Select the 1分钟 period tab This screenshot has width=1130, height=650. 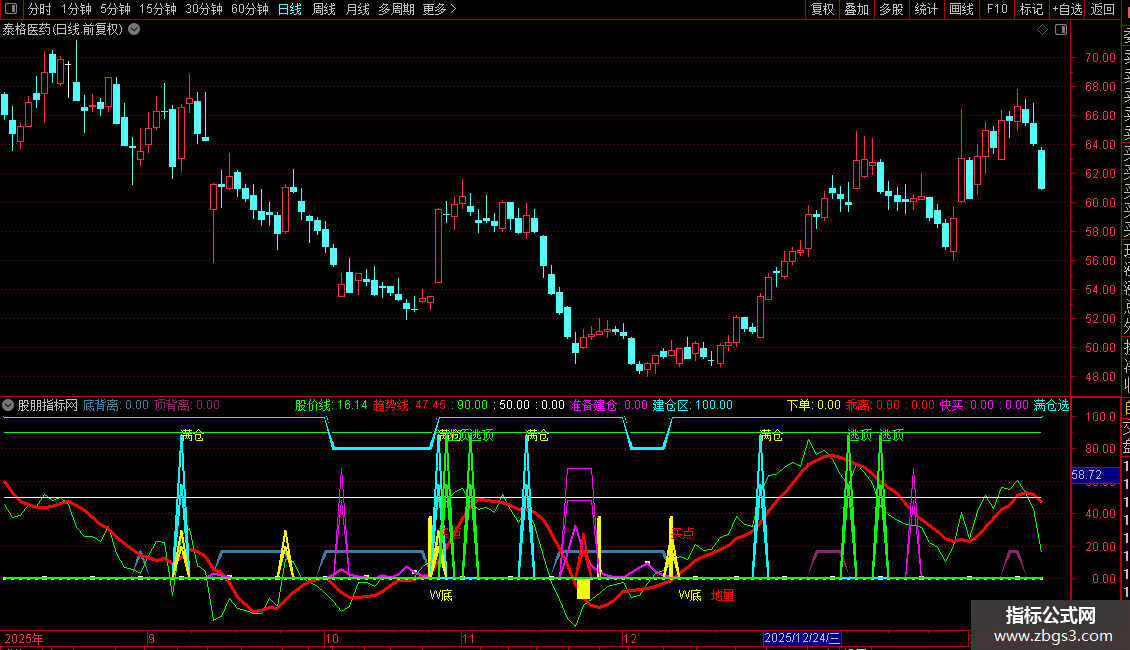click(x=76, y=9)
